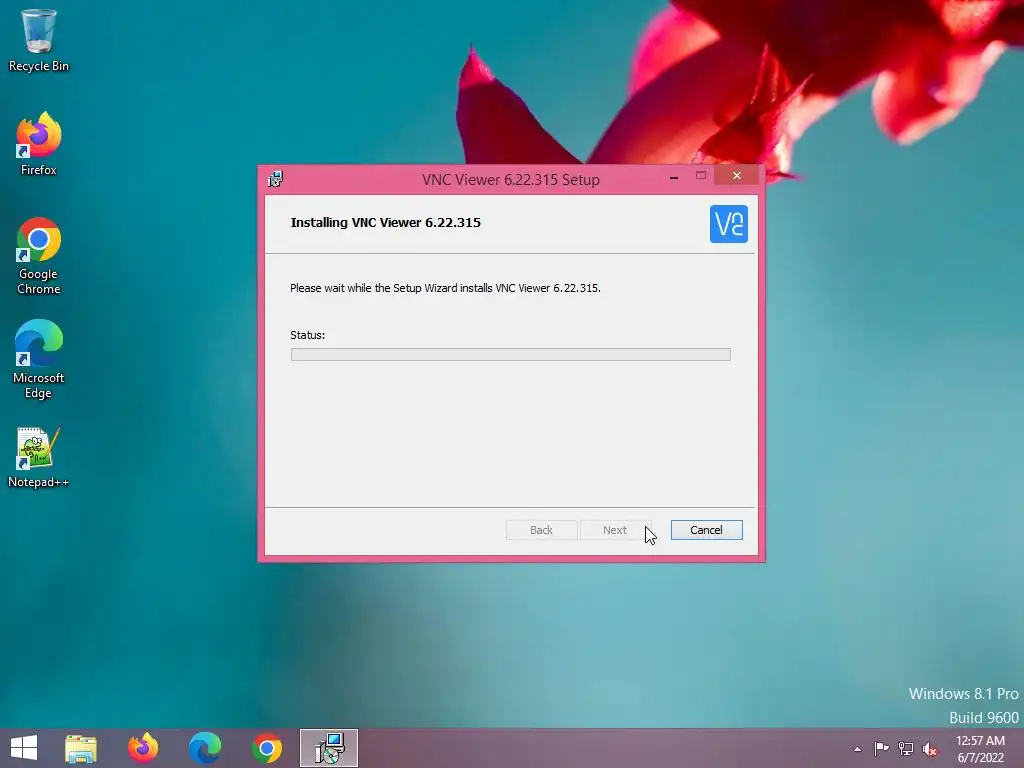Click the 'VNC Viewer 6.22.315 Setup' title text
Viewport: 1024px width, 768px height.
(511, 180)
